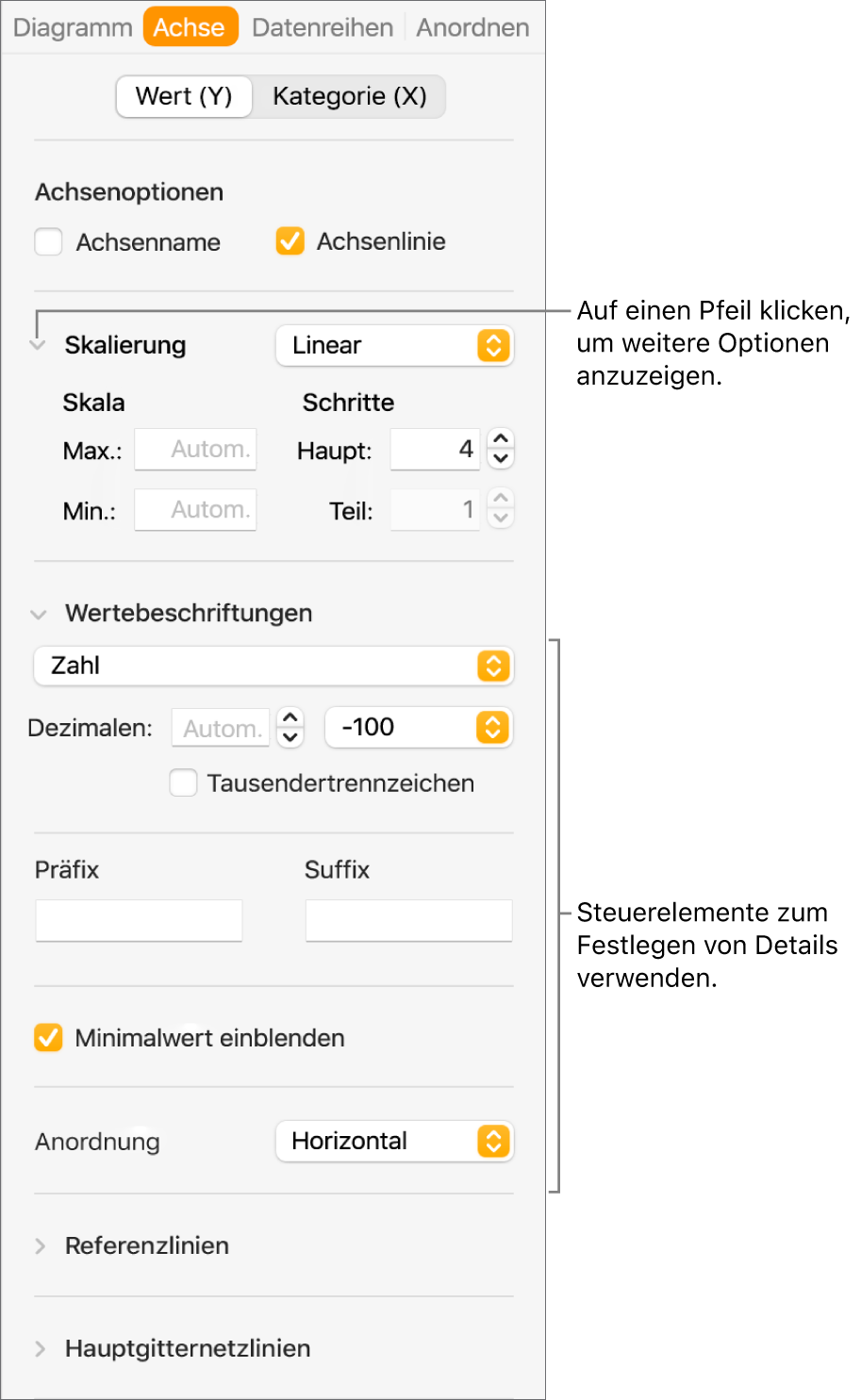
Task: Expand the Hauptgitternetzlinien section
Action: point(40,1349)
